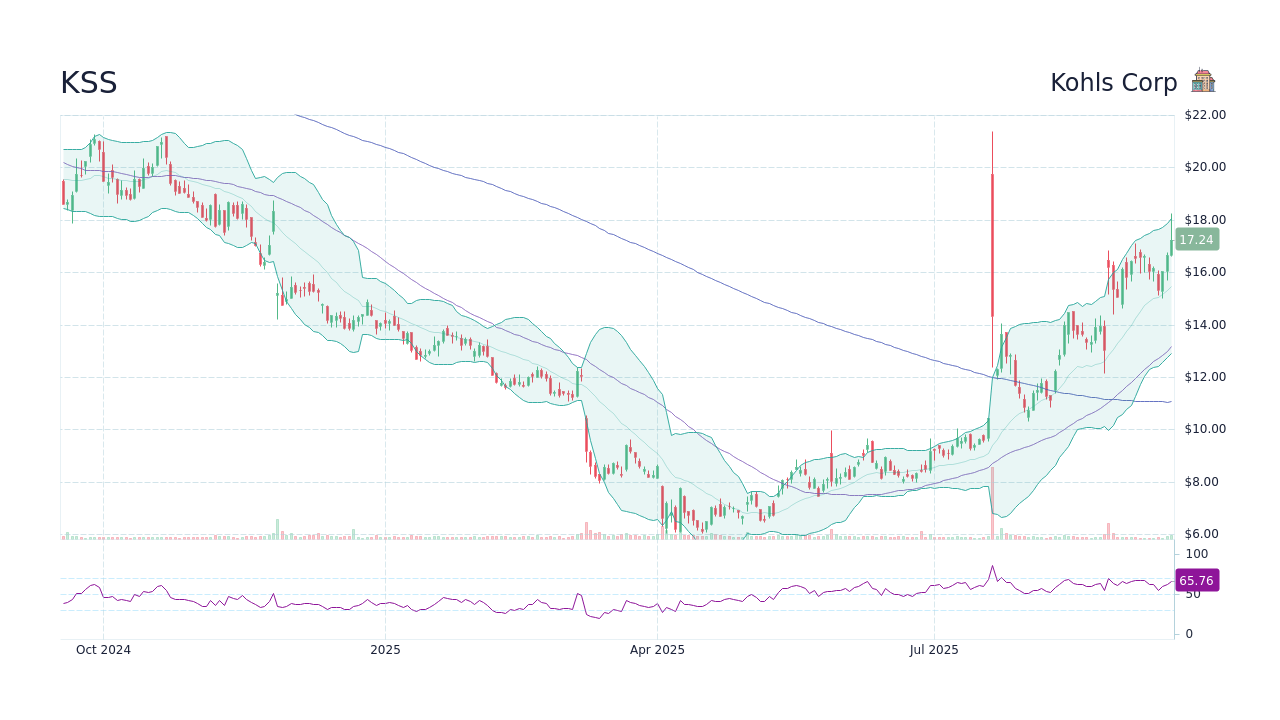This screenshot has width=1280, height=720.
Task: Click the Kohls building logo icon
Action: [1203, 79]
